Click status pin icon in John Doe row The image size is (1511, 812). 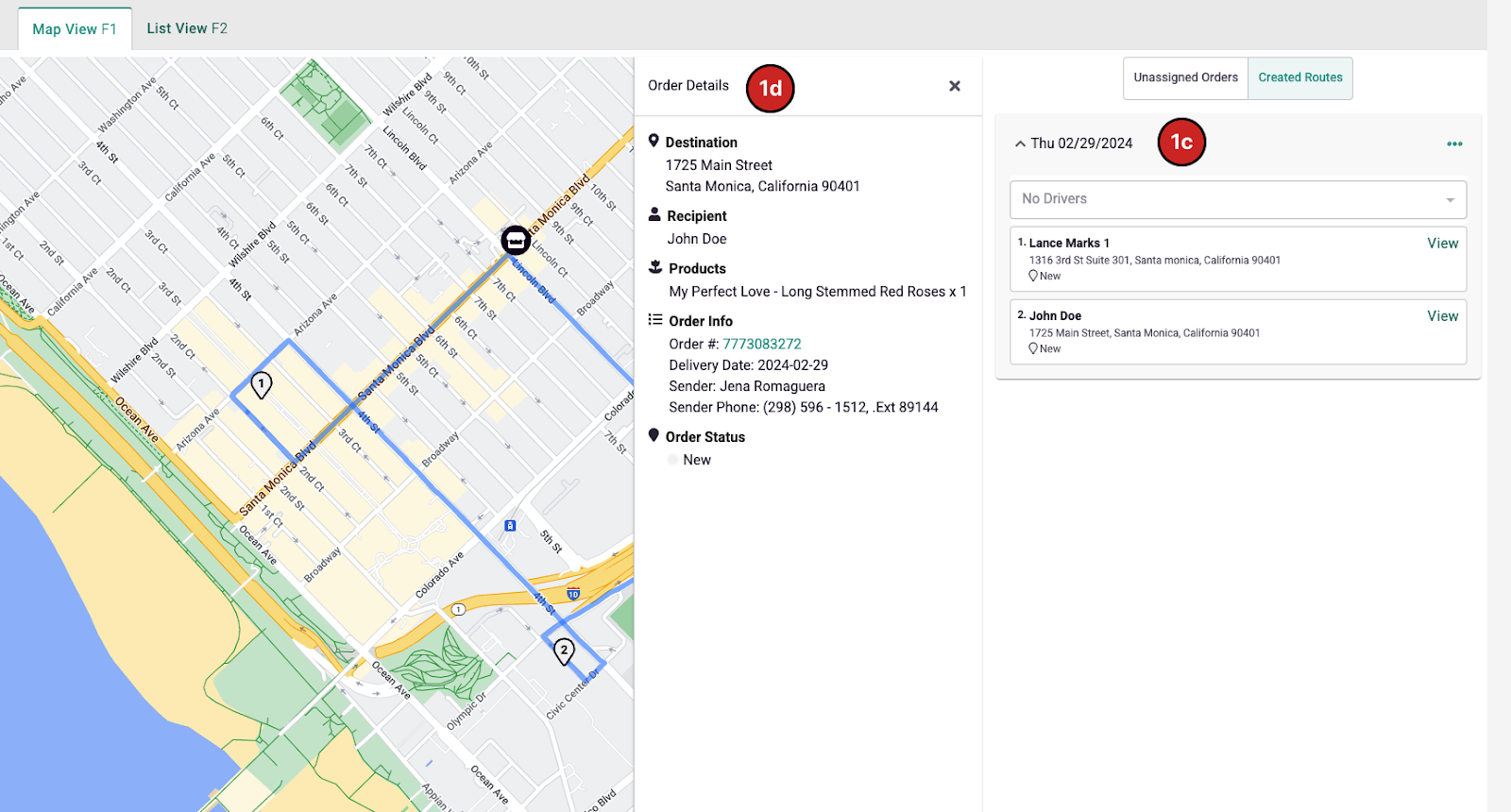[1033, 348]
